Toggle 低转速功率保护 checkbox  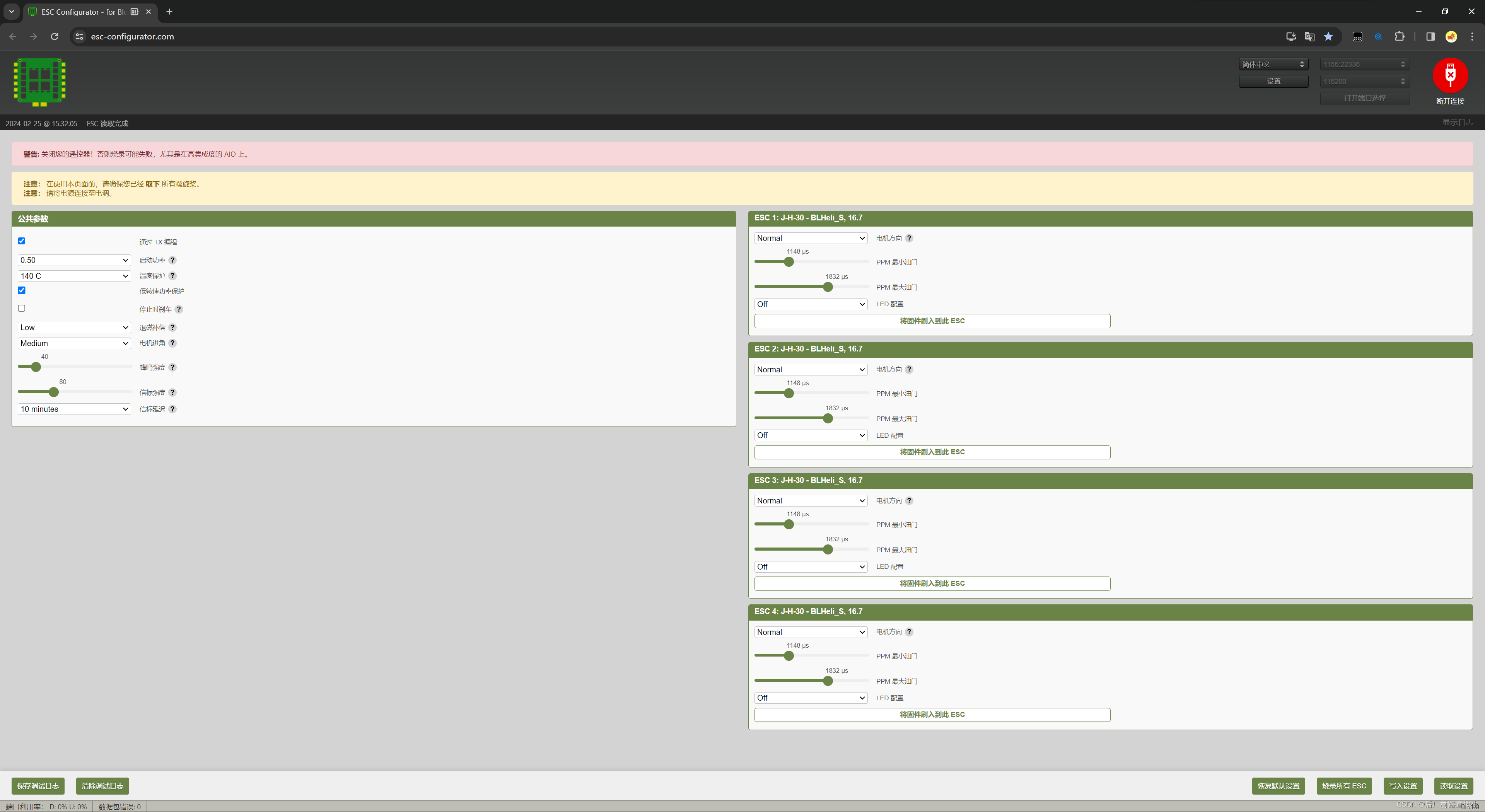pyautogui.click(x=22, y=290)
